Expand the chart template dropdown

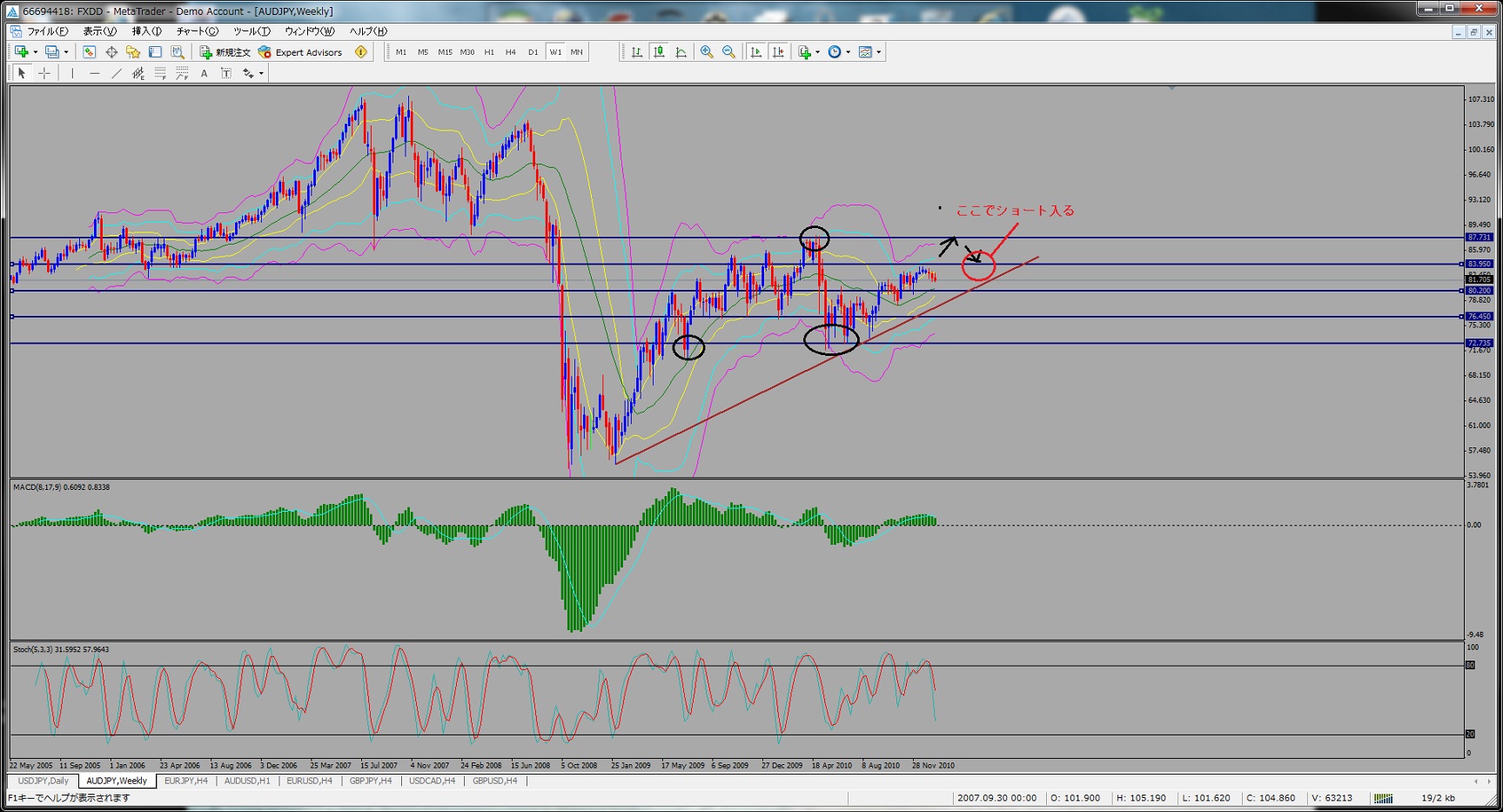pyautogui.click(x=879, y=52)
